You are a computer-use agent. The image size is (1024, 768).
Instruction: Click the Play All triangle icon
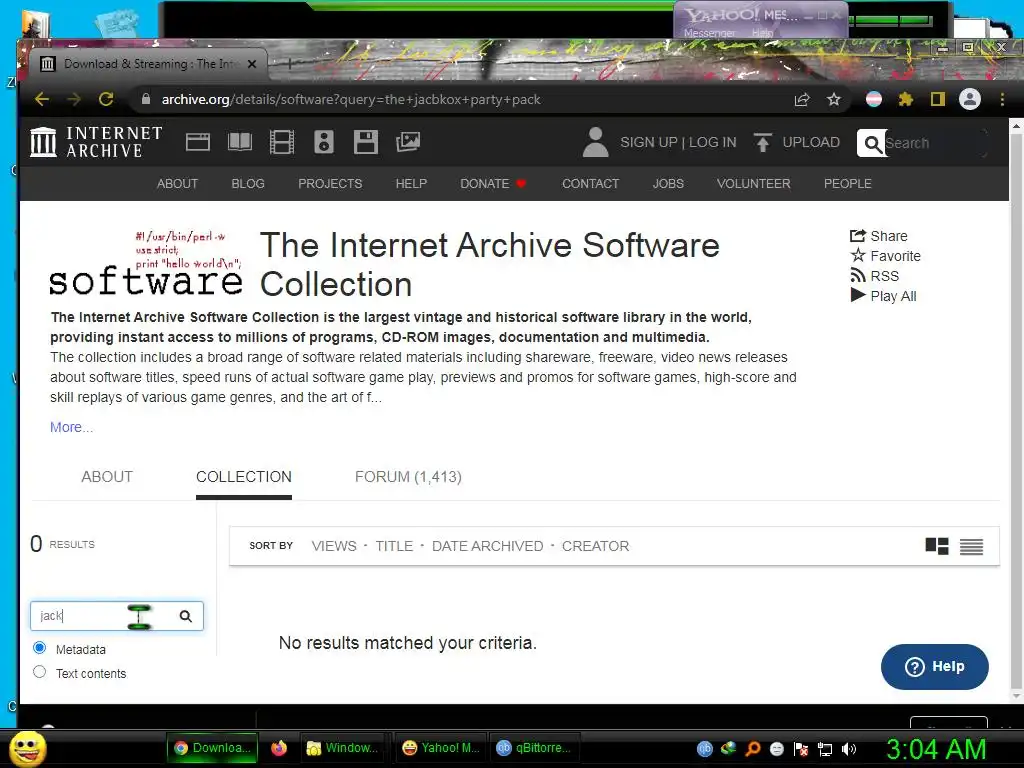(x=857, y=295)
